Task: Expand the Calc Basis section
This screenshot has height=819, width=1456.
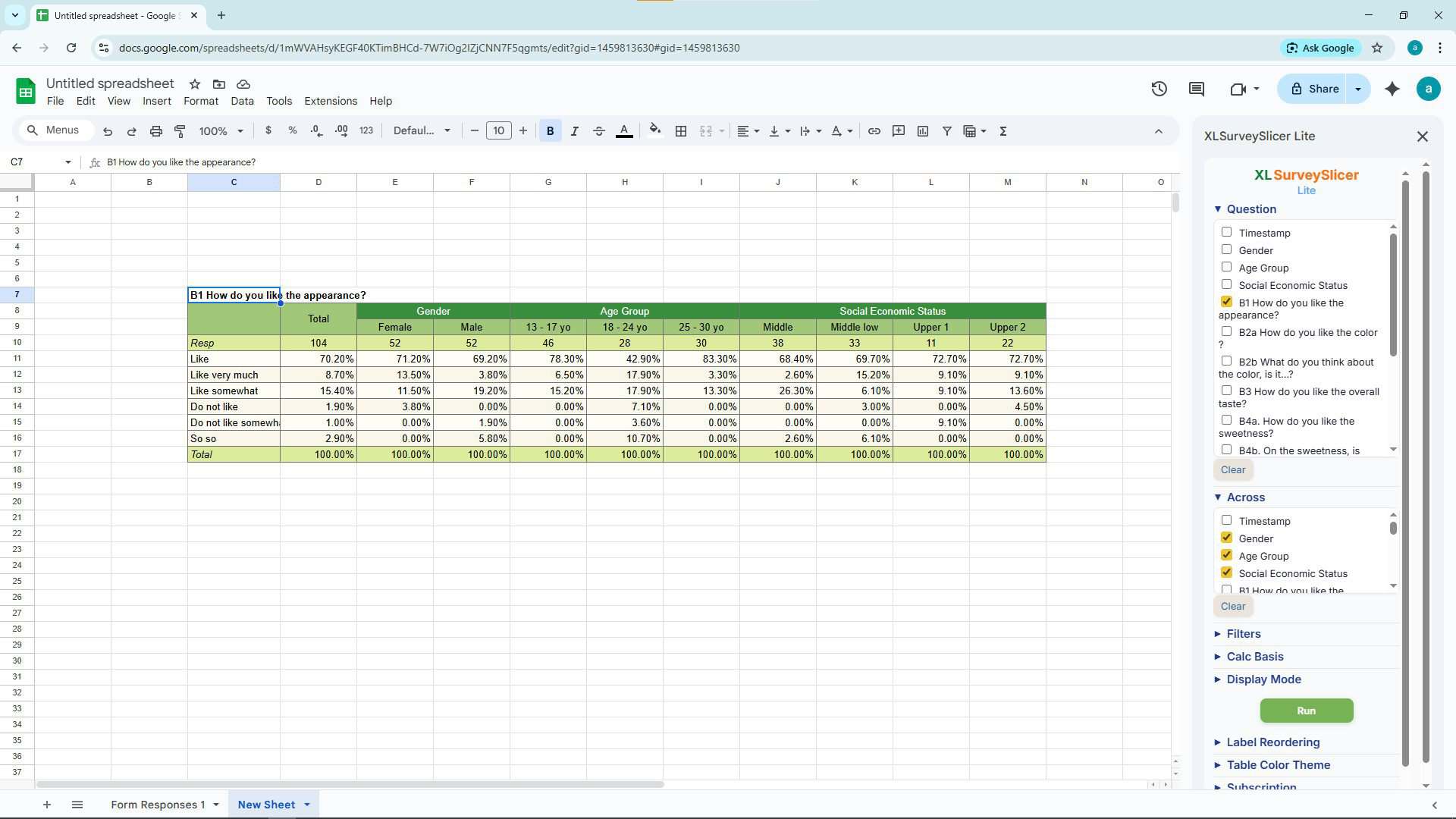Action: click(x=1248, y=657)
